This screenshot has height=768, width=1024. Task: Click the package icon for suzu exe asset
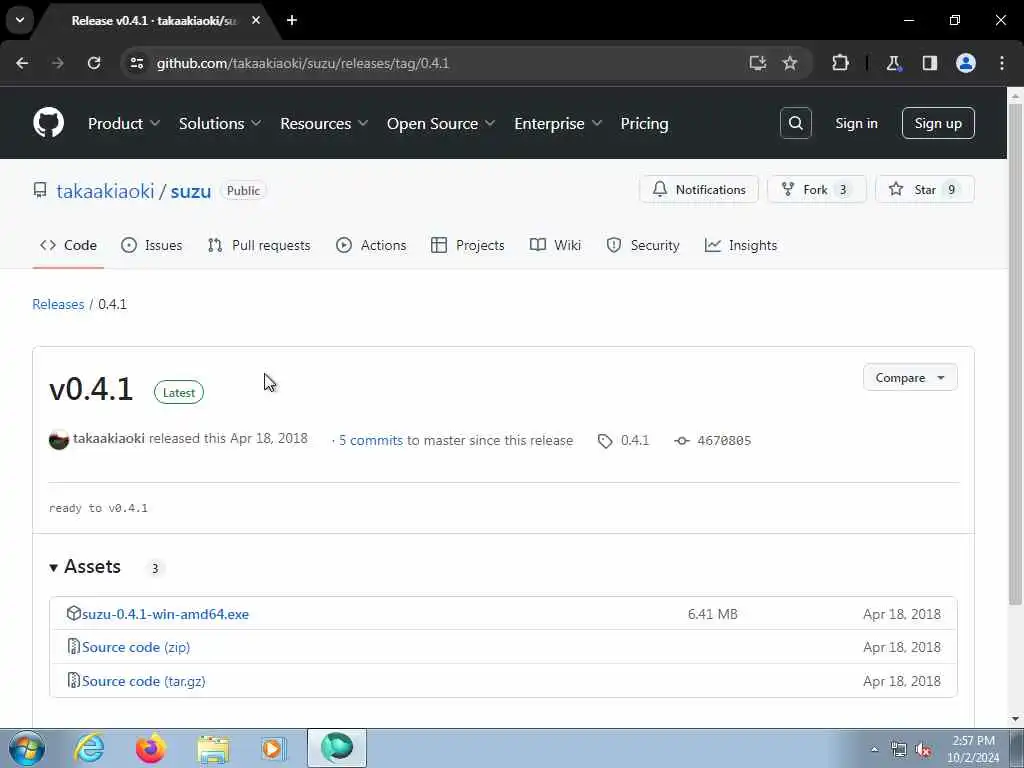[x=73, y=613]
